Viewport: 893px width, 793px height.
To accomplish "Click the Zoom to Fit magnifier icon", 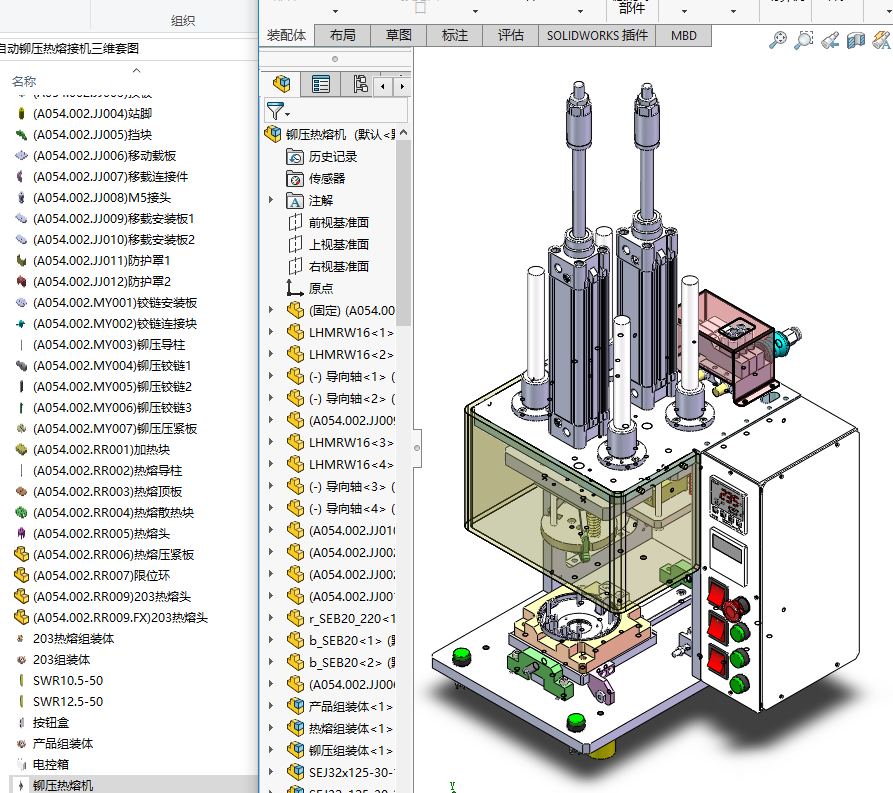I will click(777, 40).
